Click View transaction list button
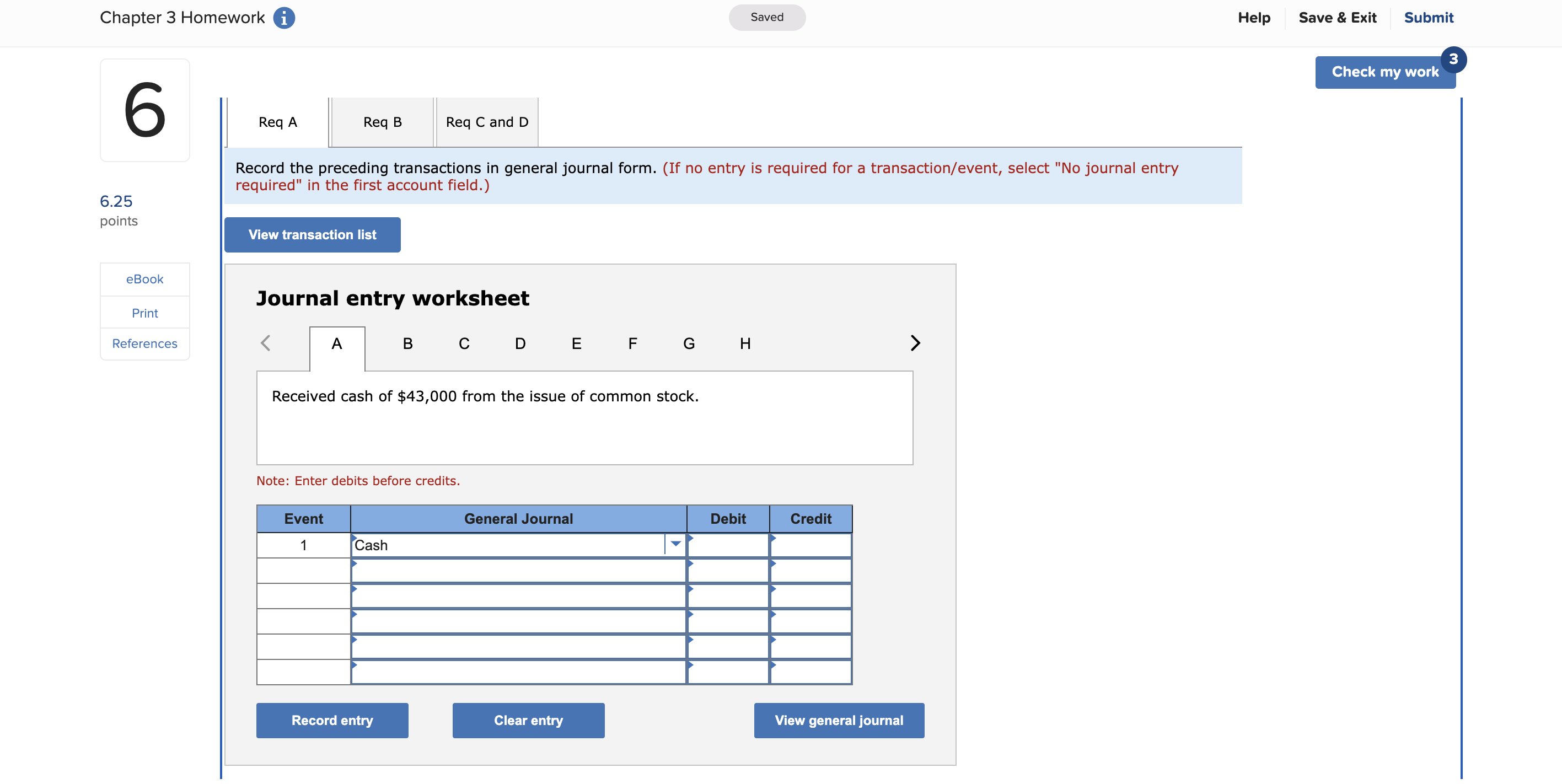The width and height of the screenshot is (1562, 784). tap(312, 235)
